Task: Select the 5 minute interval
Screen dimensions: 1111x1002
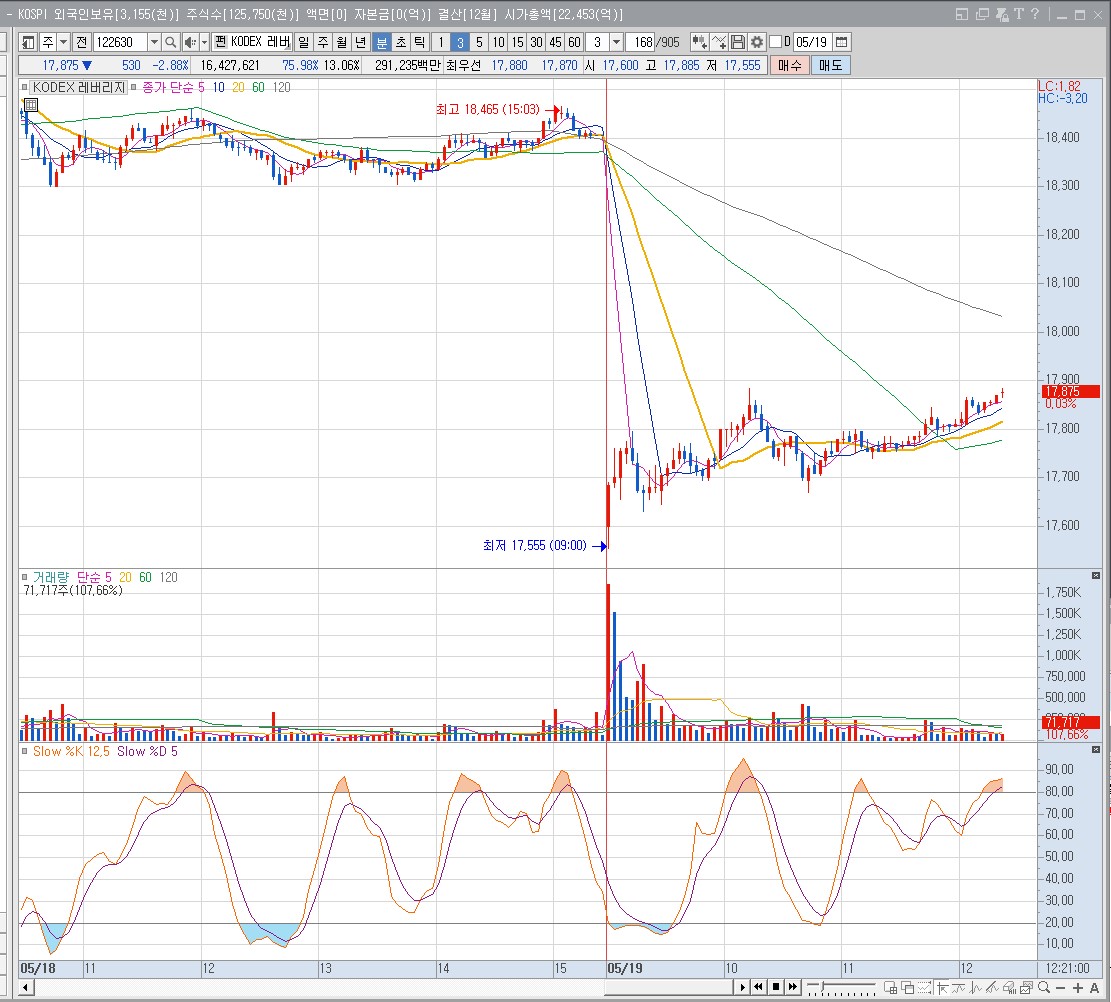Action: click(479, 43)
